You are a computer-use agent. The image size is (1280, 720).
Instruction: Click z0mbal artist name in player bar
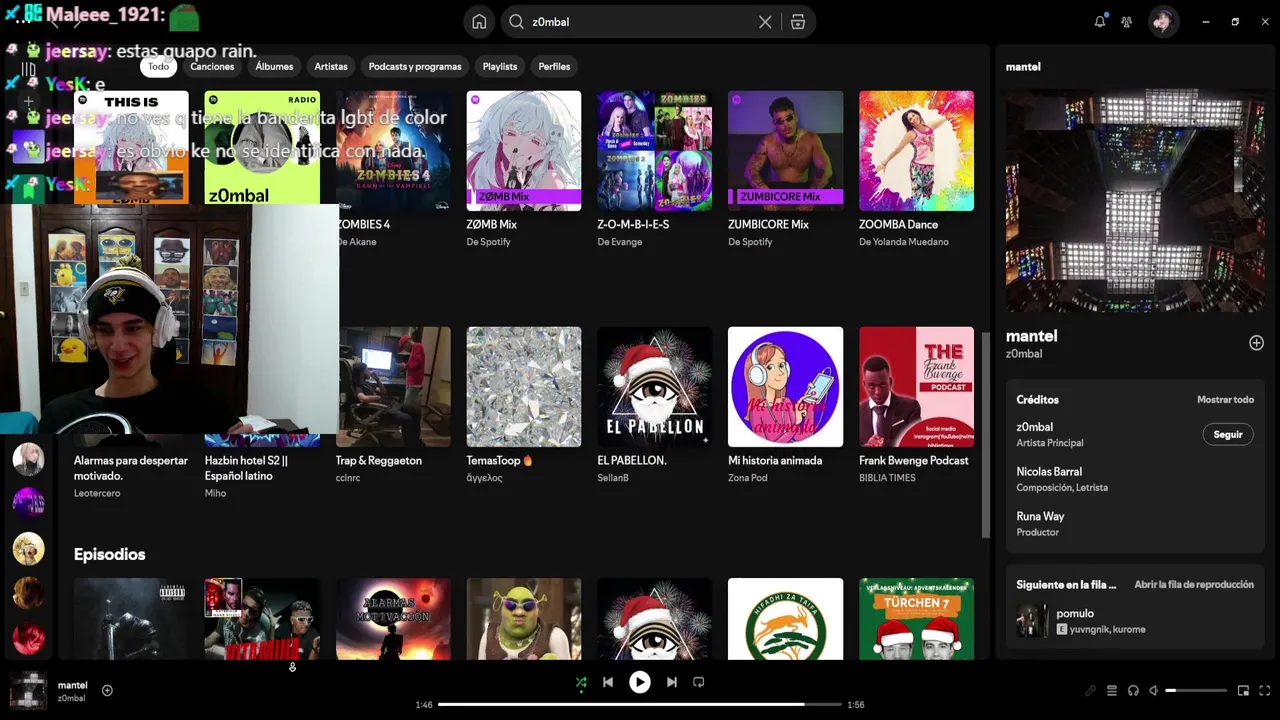71,698
